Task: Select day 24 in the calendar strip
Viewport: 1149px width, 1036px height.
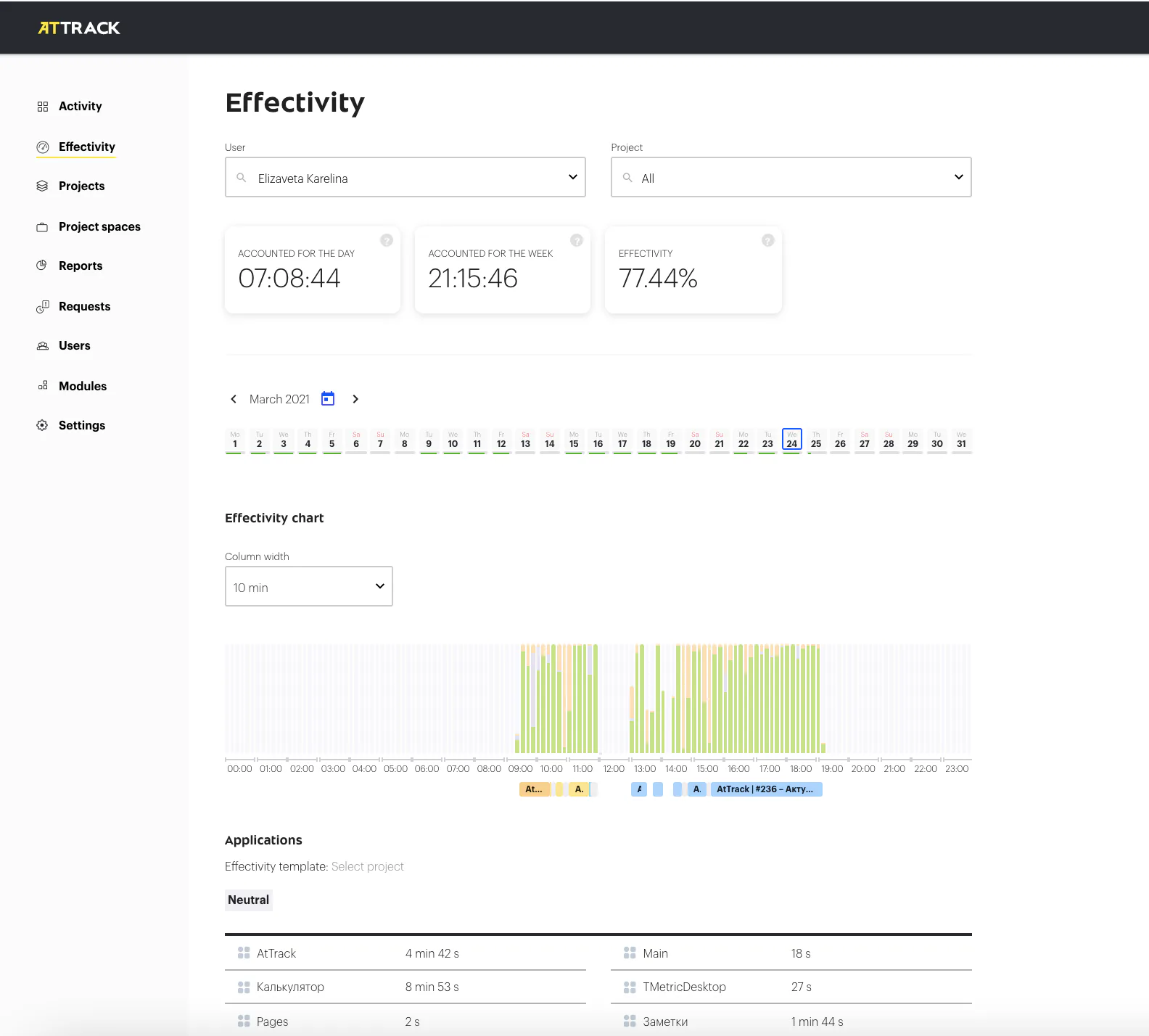Action: [792, 440]
